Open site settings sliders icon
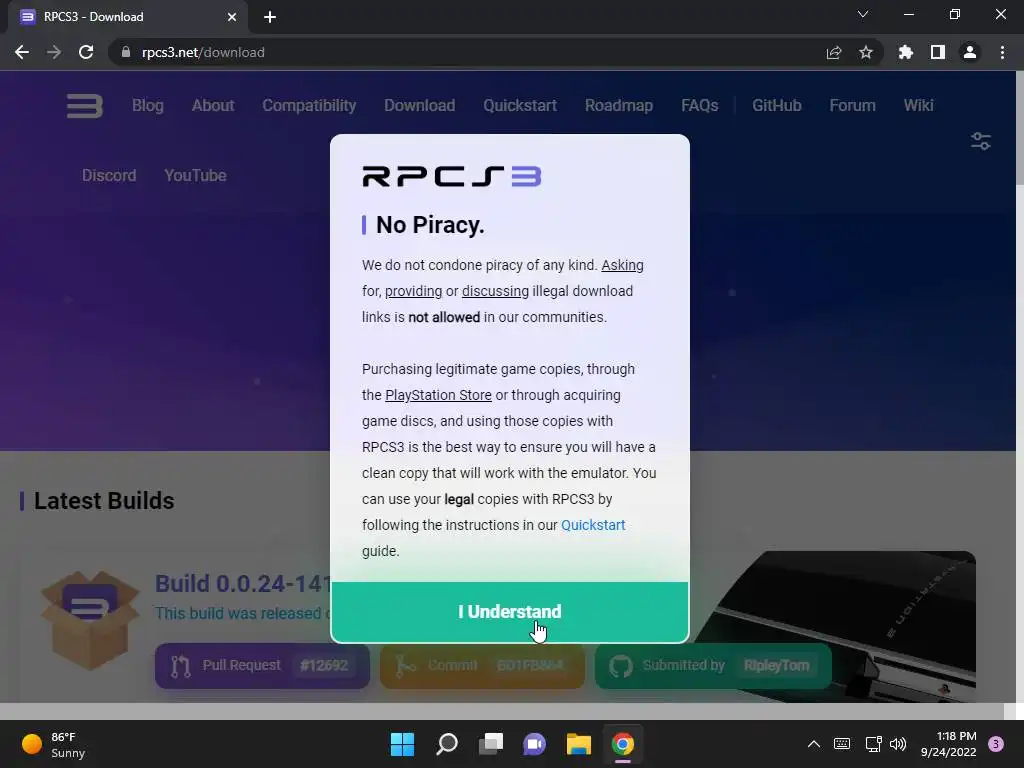 pyautogui.click(x=980, y=141)
